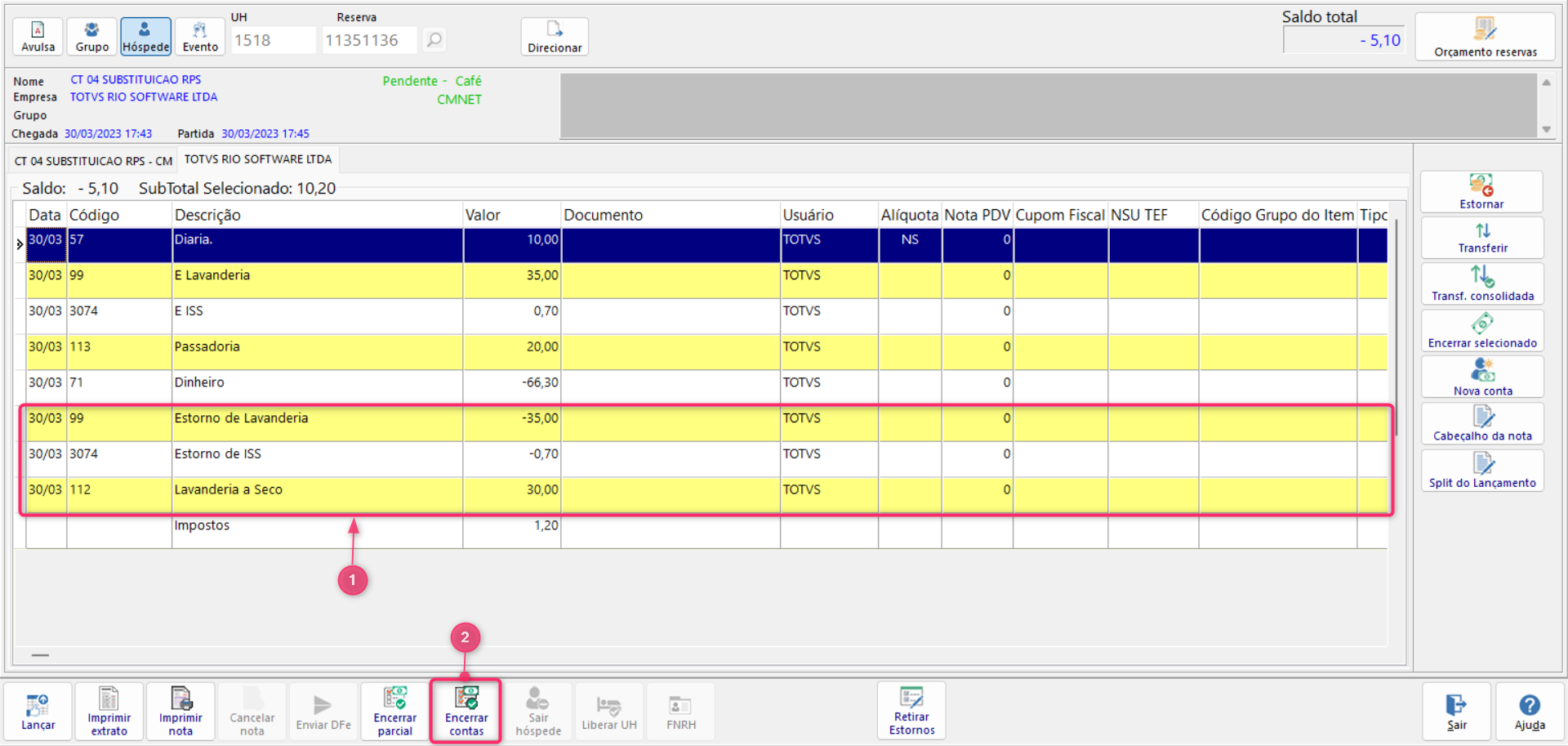
Task: Click the UH number field
Action: [x=273, y=40]
